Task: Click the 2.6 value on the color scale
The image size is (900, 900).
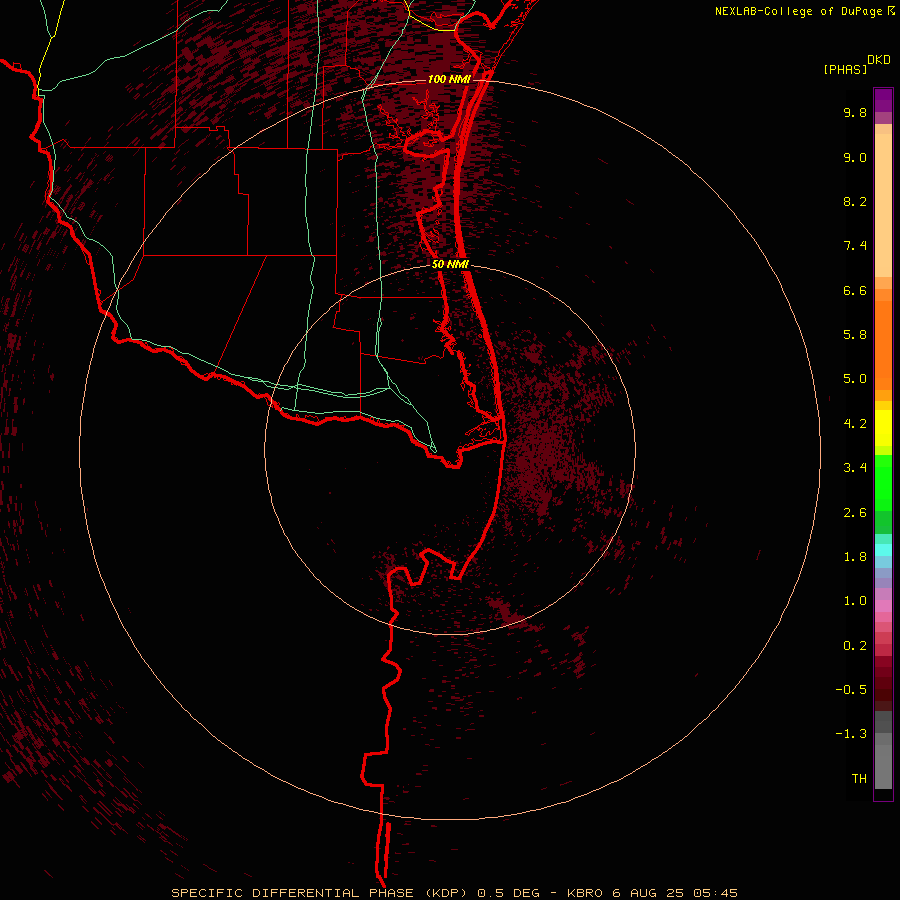Action: point(855,513)
